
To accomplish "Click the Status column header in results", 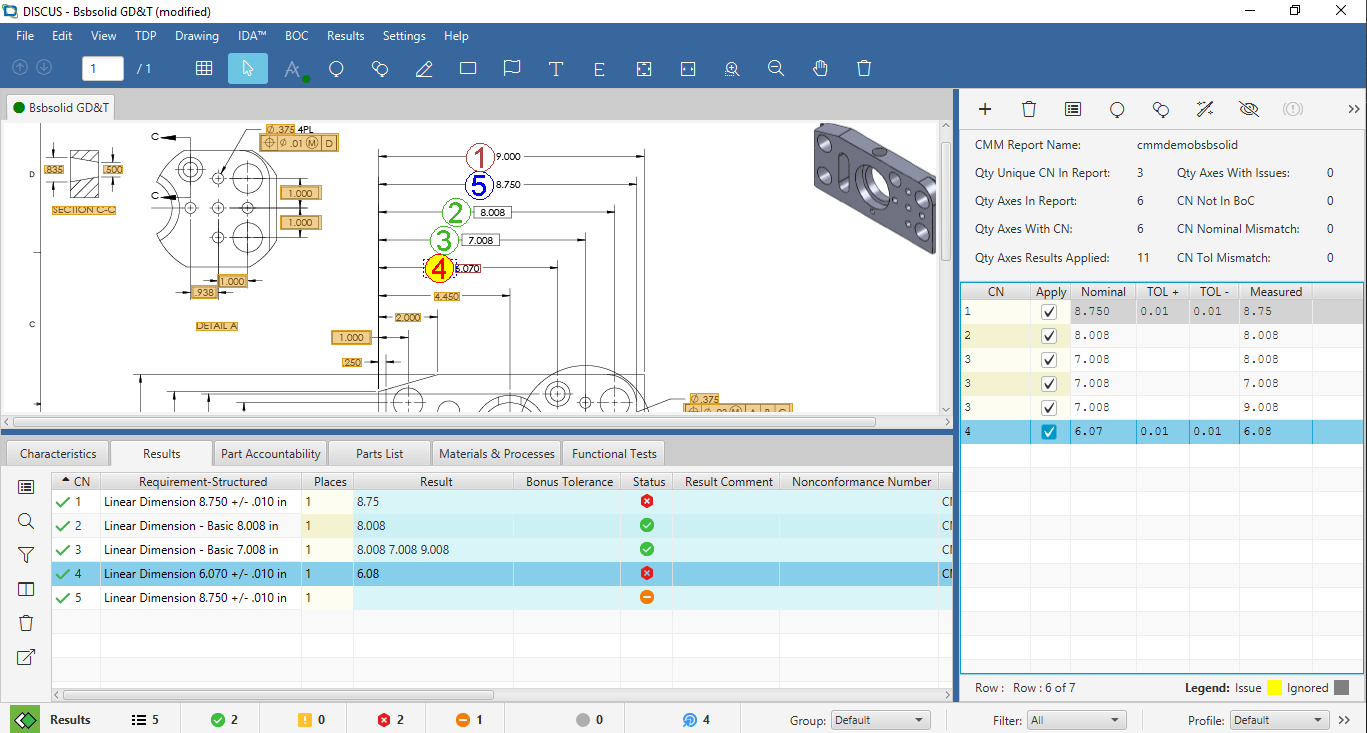I will click(x=648, y=482).
